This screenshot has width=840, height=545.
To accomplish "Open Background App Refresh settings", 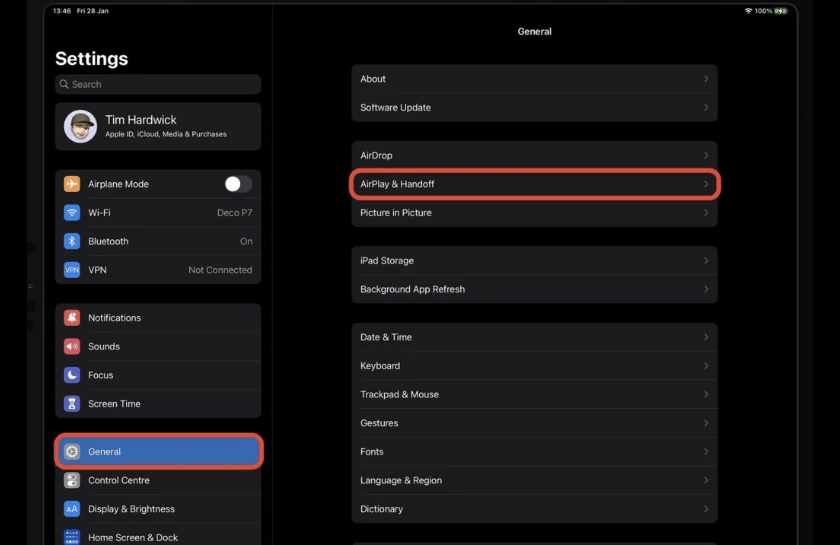I will (x=534, y=289).
